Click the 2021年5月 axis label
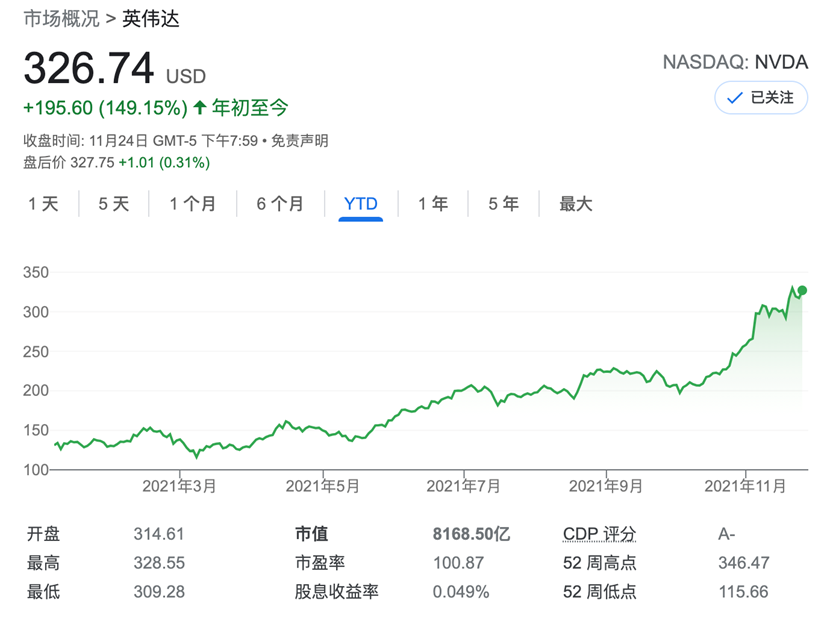The width and height of the screenshot is (830, 618). tap(322, 486)
